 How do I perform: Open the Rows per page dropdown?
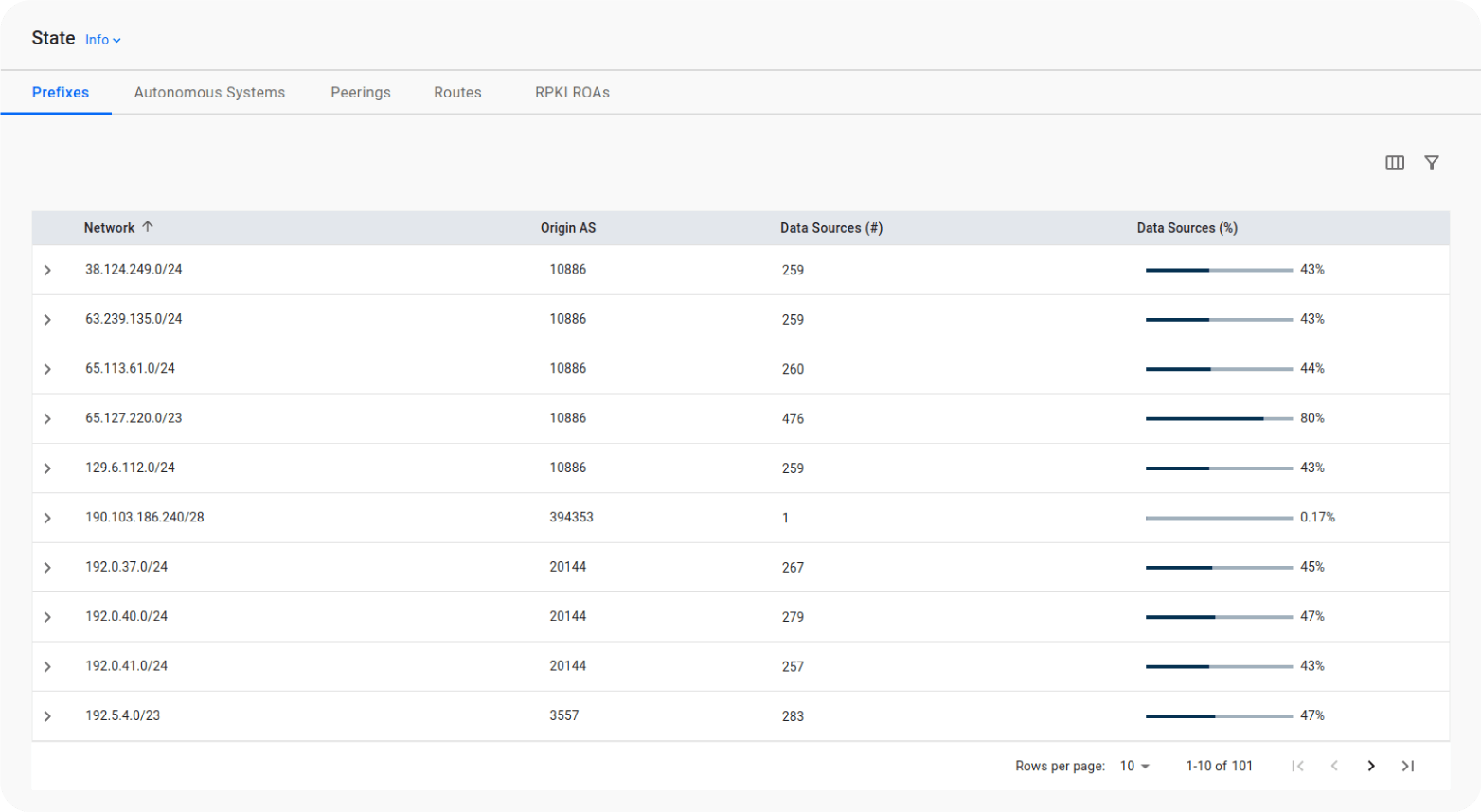tap(1133, 766)
